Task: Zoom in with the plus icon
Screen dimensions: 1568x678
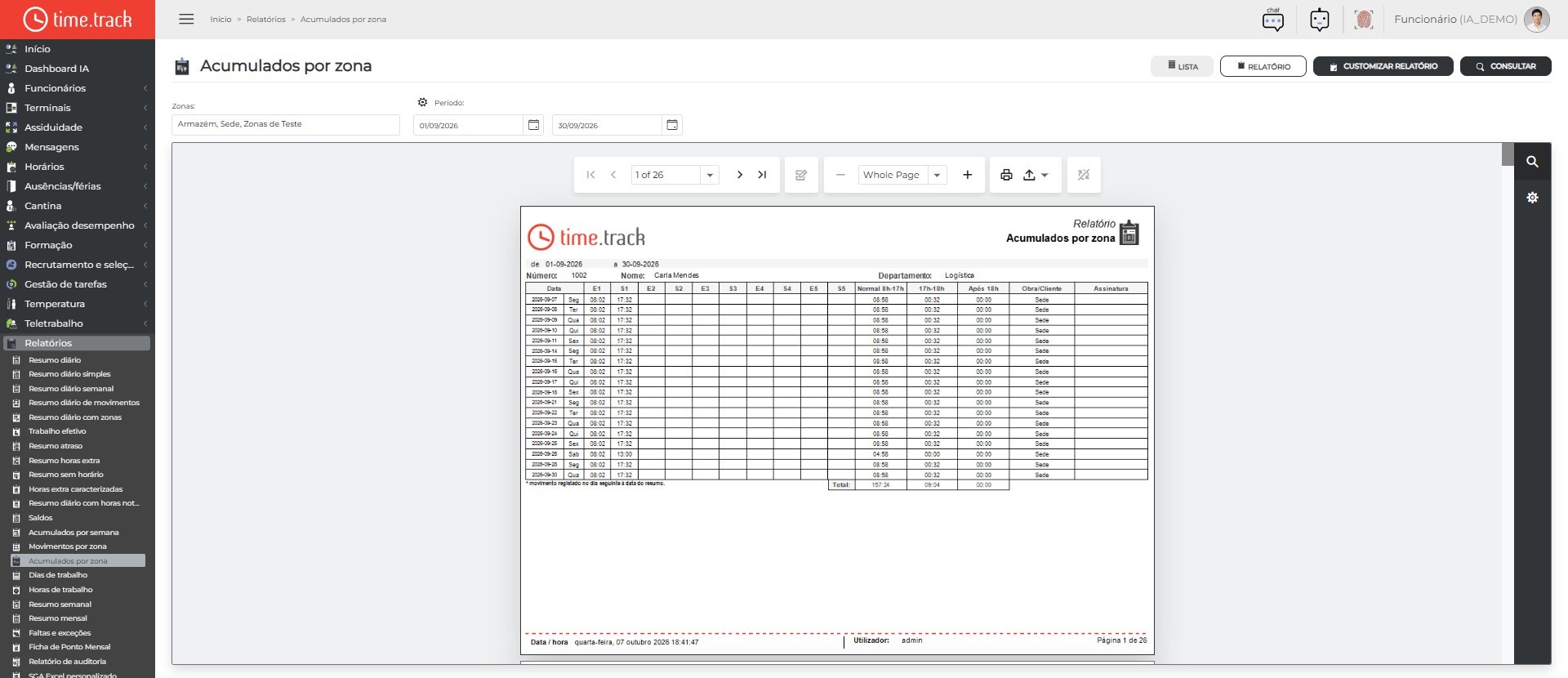Action: (x=967, y=175)
